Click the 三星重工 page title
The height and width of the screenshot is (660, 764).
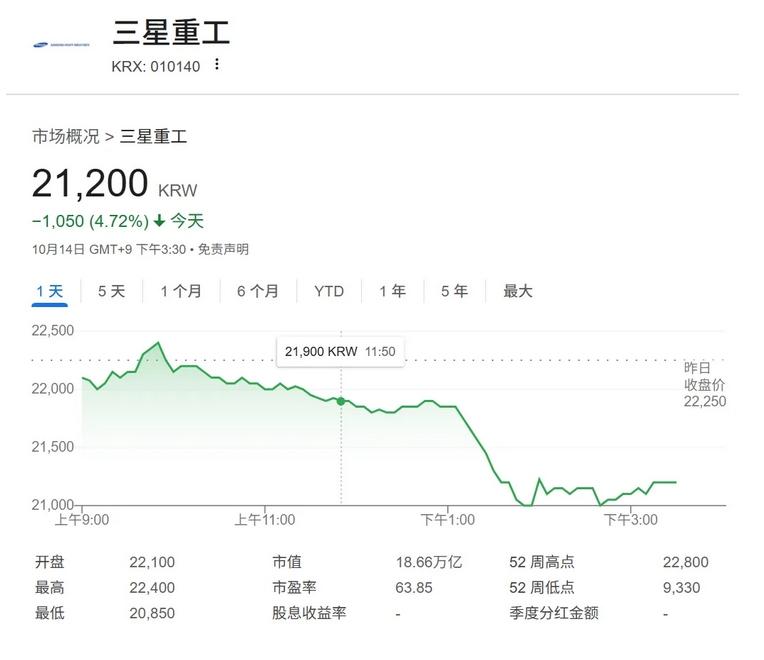pos(171,32)
